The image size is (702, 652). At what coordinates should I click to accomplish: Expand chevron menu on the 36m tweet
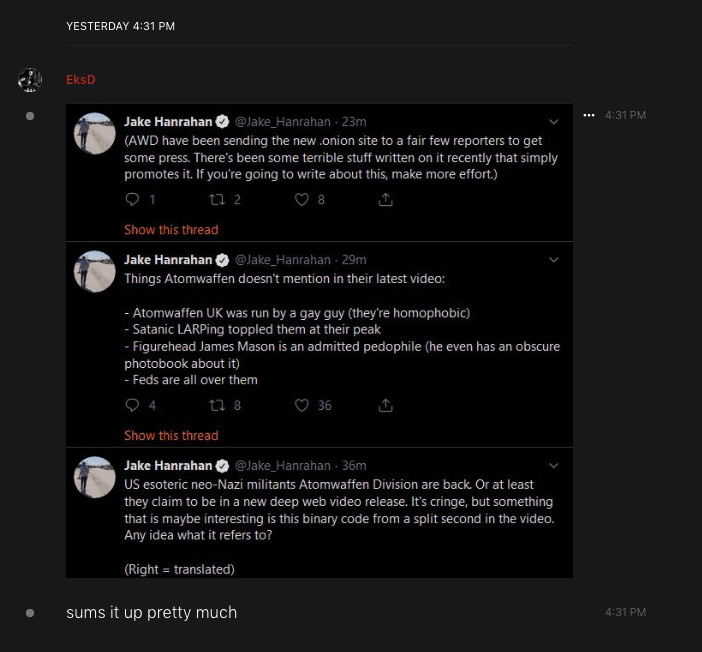coord(554,466)
